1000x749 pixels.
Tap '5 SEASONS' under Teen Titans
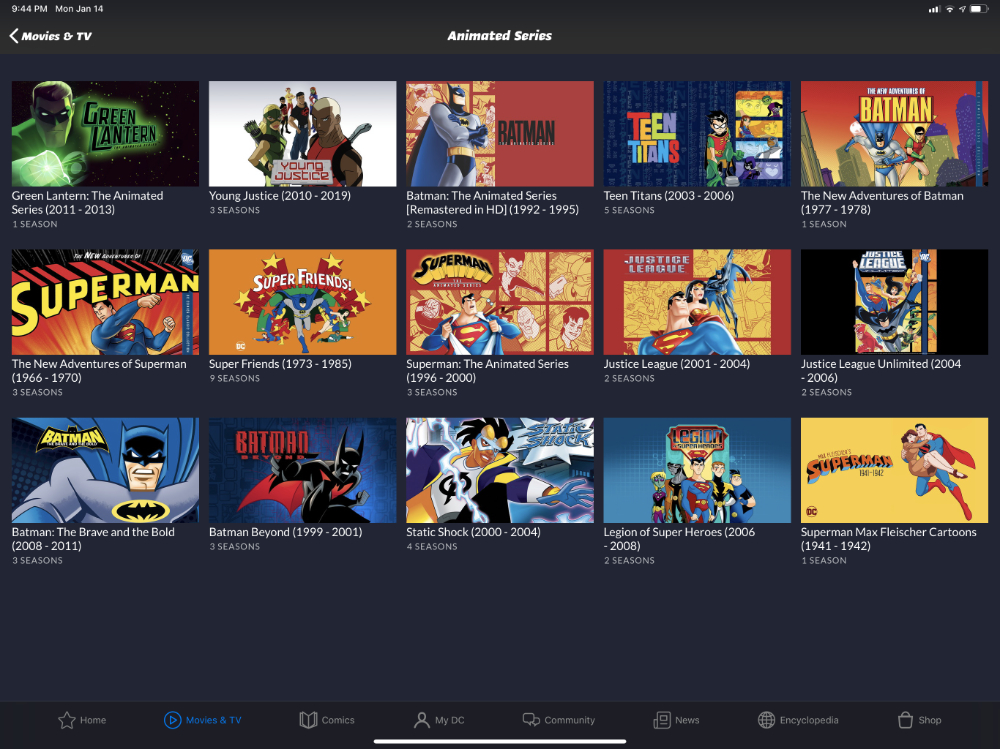(629, 210)
